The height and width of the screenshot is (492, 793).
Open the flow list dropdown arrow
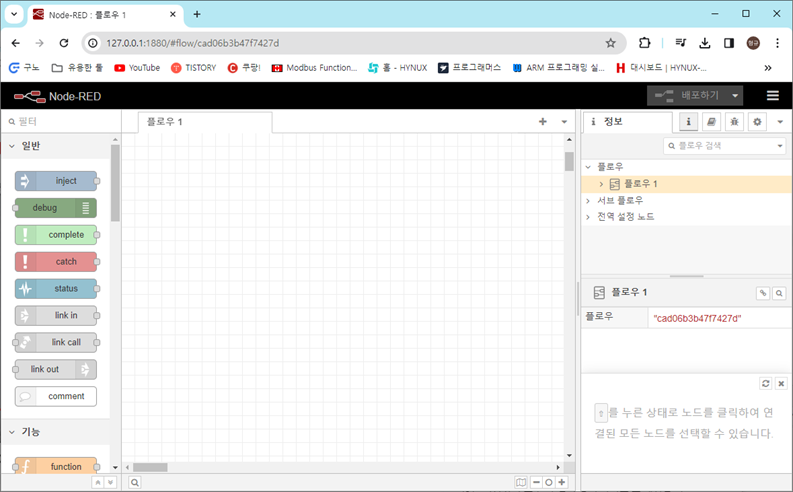pos(564,121)
